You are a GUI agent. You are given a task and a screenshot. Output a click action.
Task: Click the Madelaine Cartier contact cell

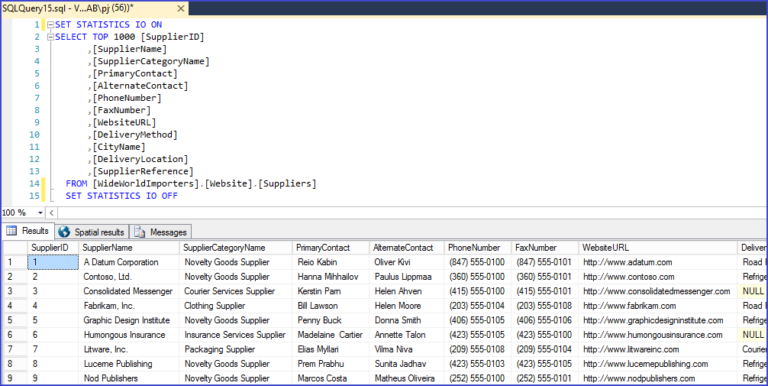[331, 335]
